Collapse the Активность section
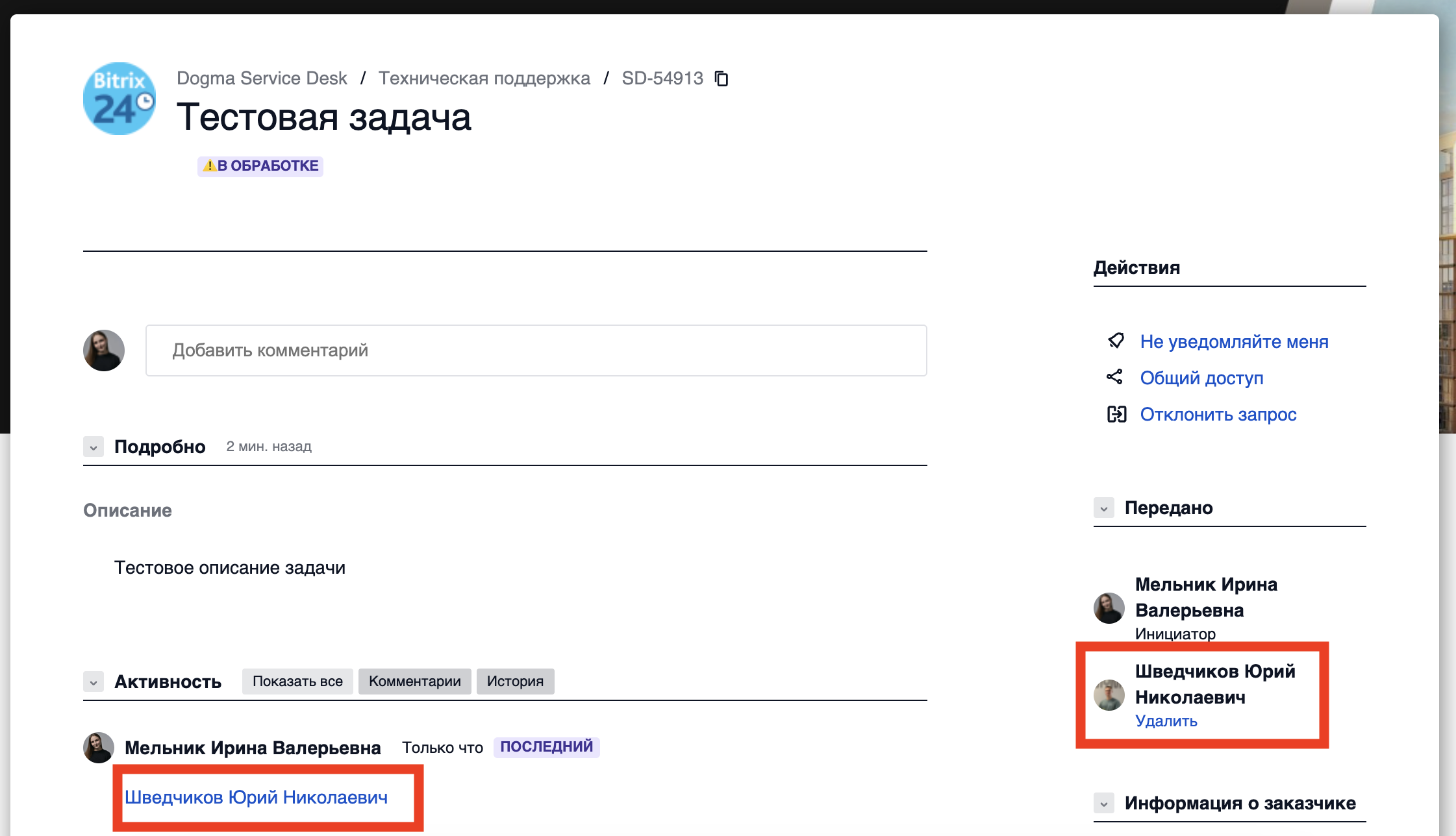 (94, 682)
